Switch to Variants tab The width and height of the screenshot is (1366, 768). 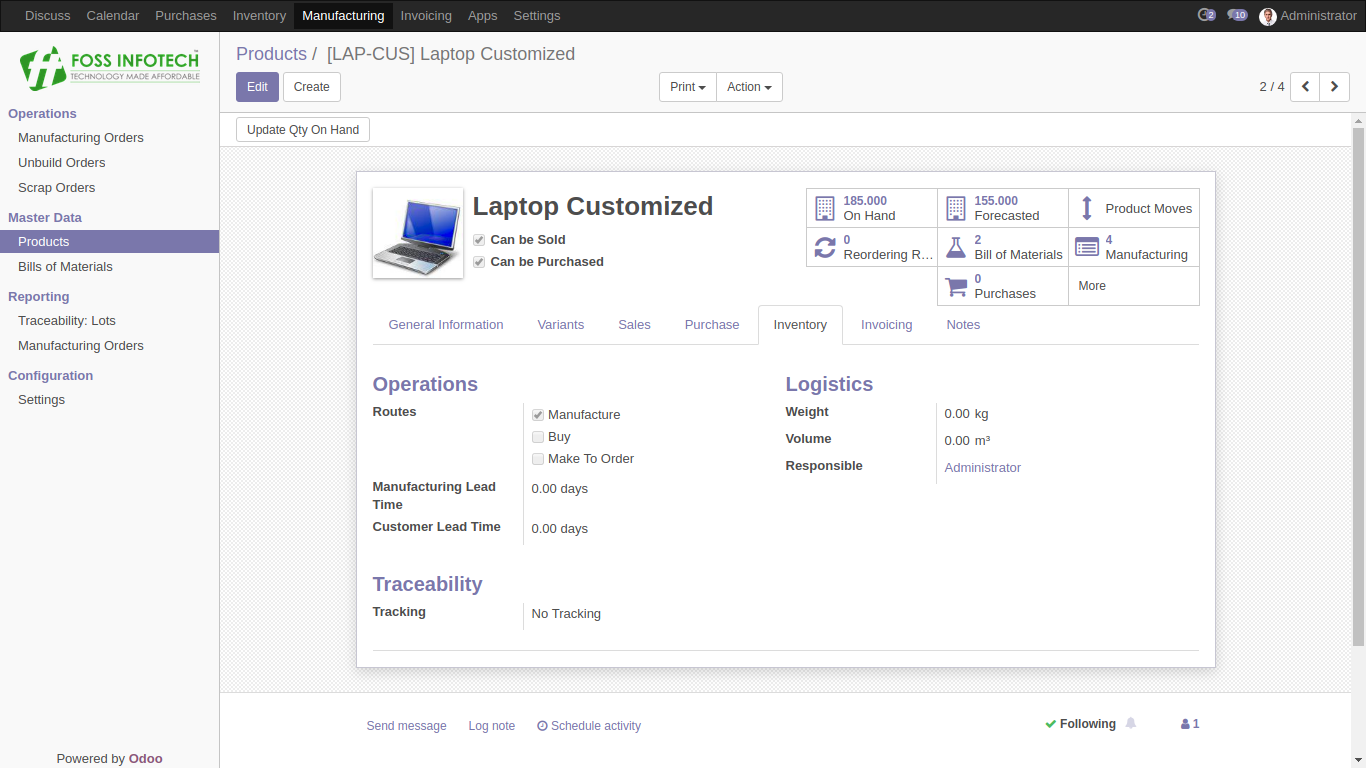pos(561,325)
